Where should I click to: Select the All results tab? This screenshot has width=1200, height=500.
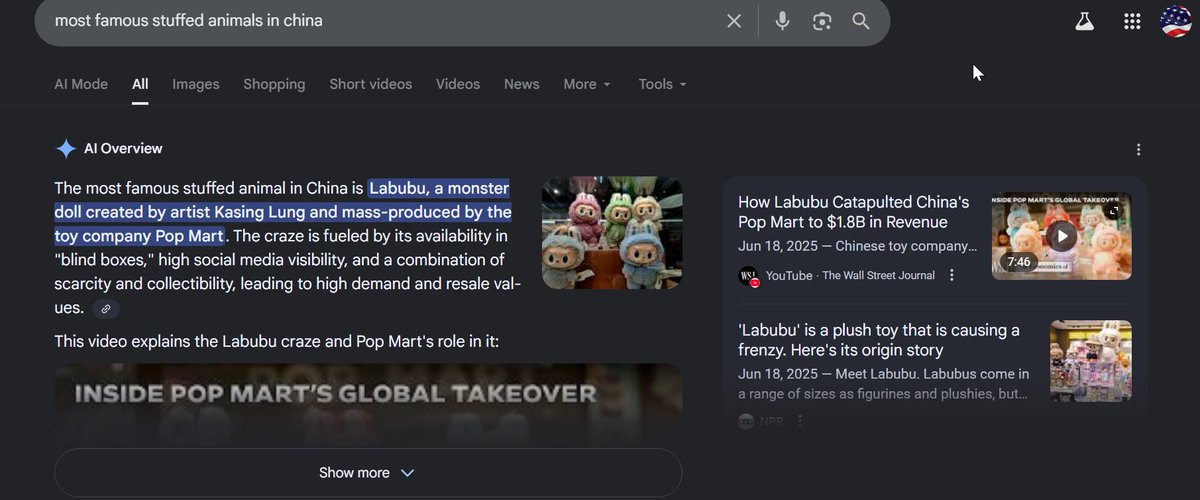click(140, 84)
